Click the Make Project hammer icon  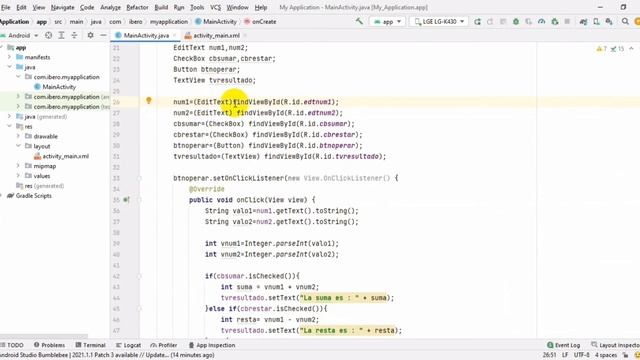pos(359,21)
